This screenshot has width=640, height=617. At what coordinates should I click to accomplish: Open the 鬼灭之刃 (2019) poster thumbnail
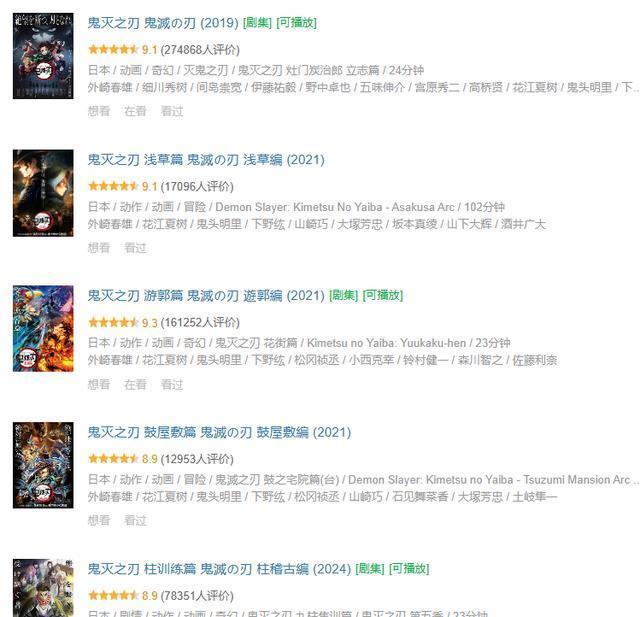point(43,56)
